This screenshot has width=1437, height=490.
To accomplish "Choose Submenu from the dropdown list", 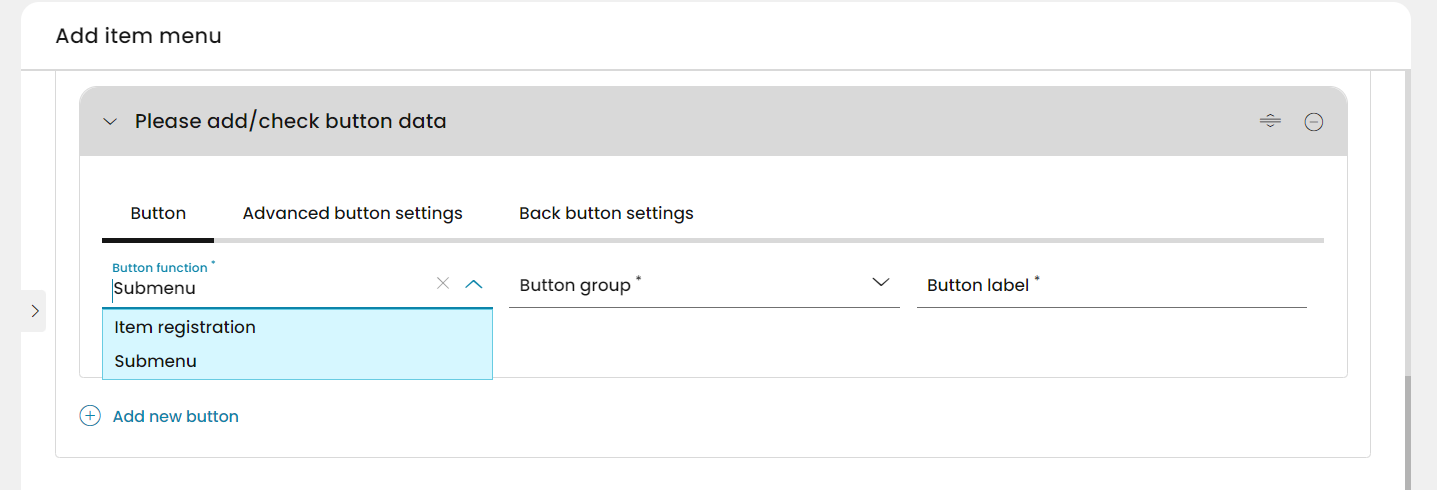I will 297,361.
